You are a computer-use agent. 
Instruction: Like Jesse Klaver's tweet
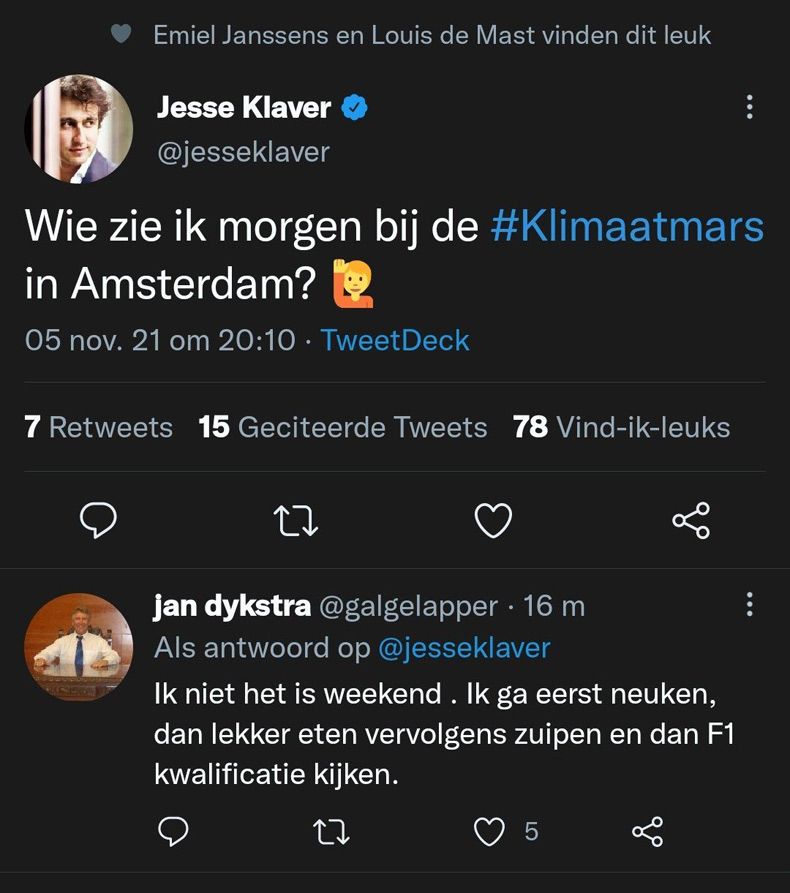[x=492, y=519]
